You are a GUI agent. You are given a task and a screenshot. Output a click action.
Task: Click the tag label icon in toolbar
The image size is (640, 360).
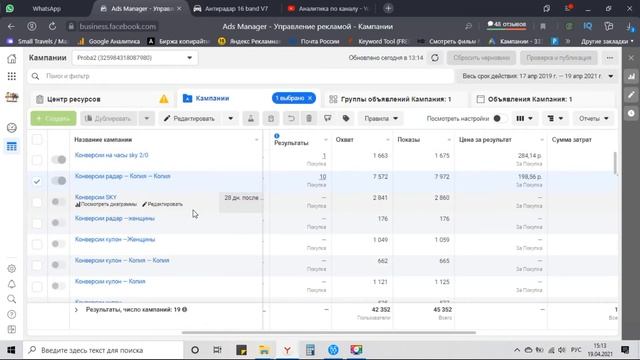coord(346,118)
